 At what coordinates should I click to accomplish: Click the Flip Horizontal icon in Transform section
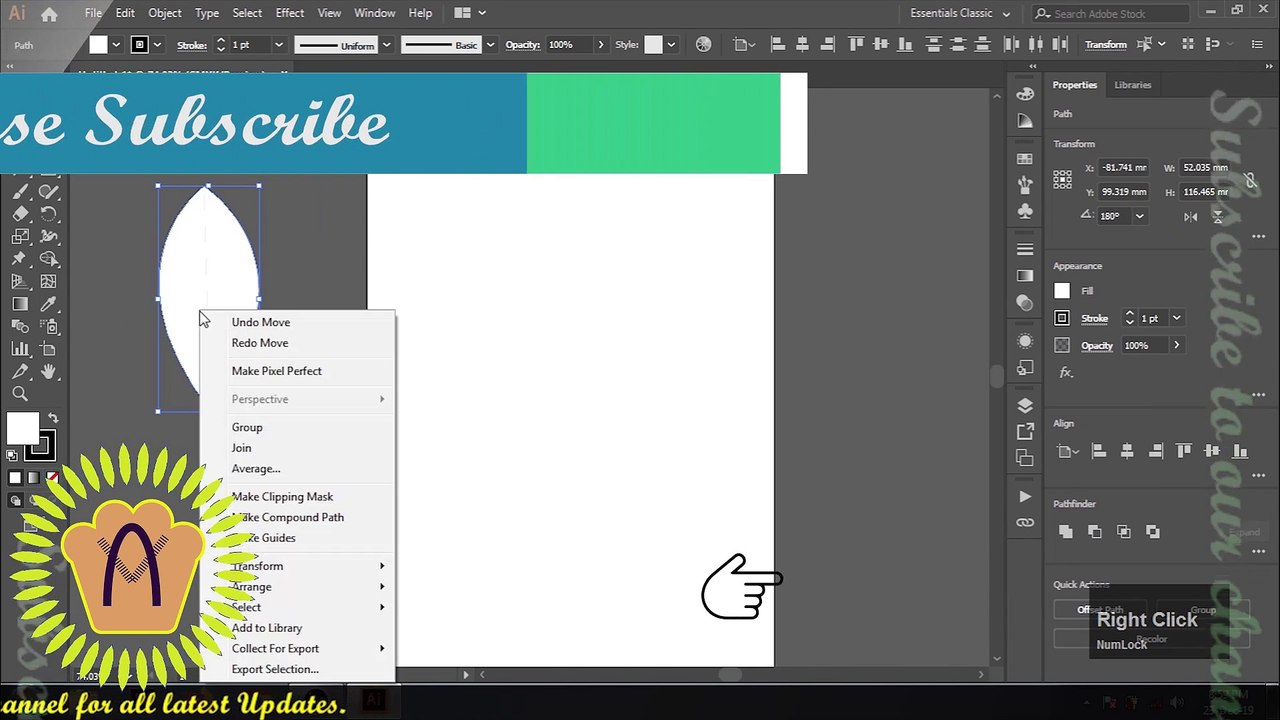click(x=1191, y=216)
